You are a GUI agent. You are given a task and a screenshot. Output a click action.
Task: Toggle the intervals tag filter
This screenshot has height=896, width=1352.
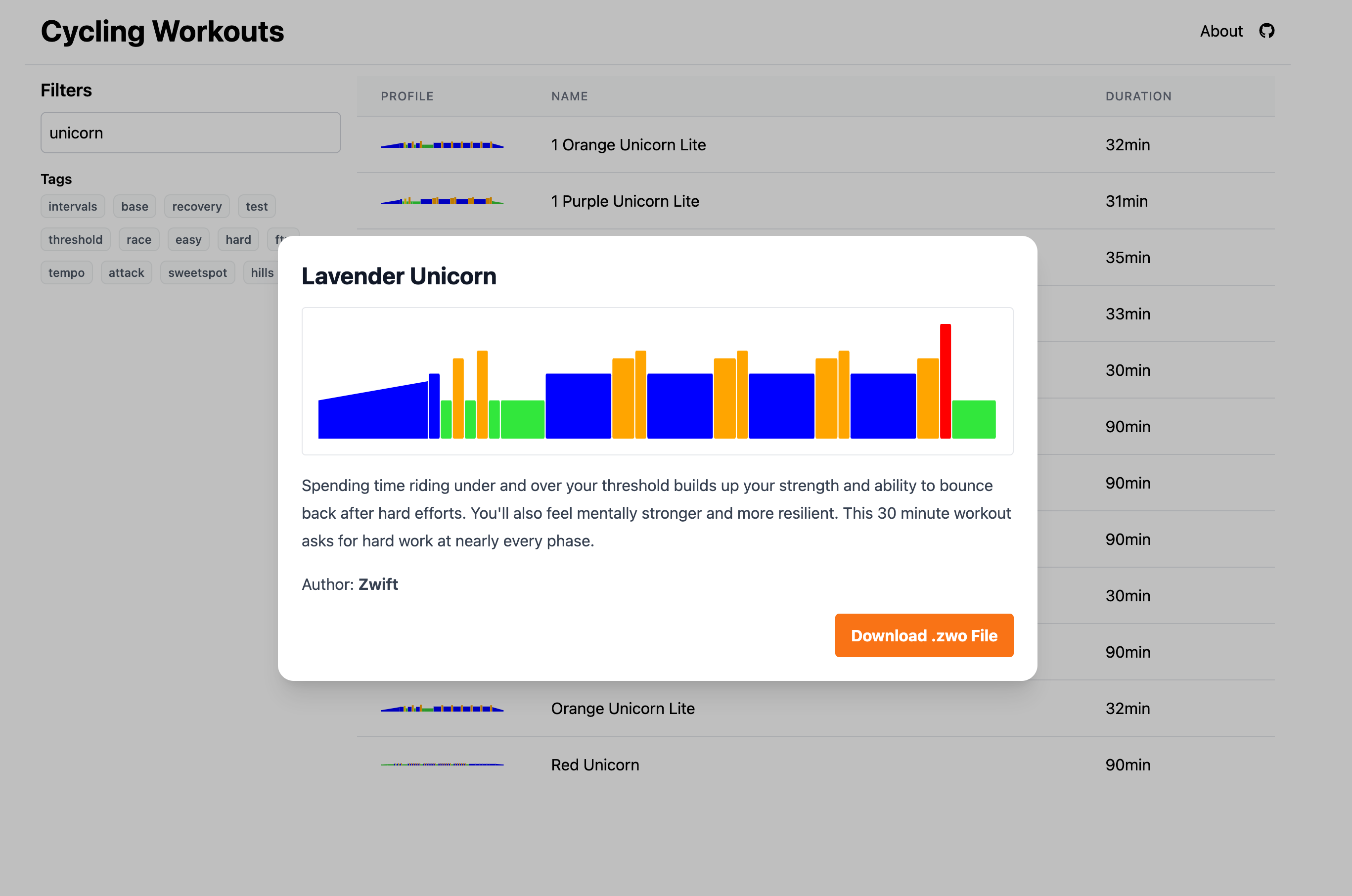pyautogui.click(x=73, y=206)
